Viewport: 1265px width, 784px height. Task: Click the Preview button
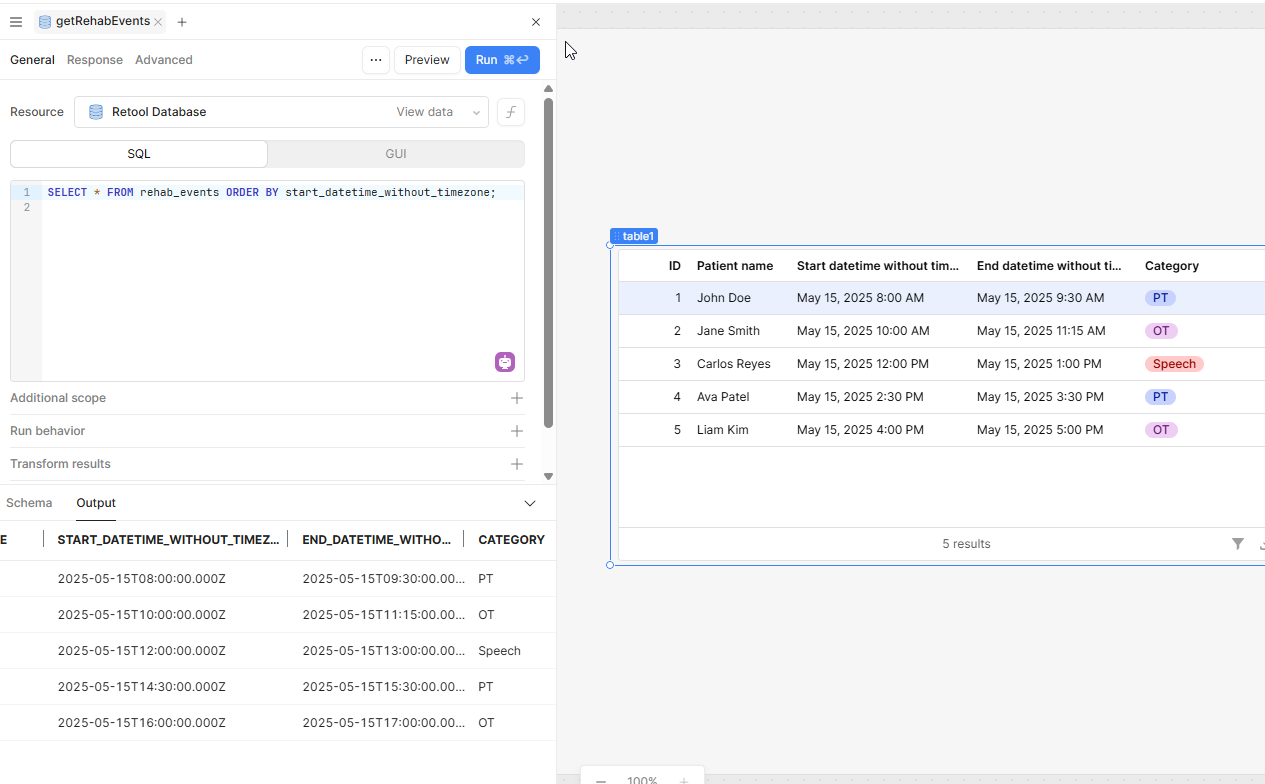[x=427, y=60]
